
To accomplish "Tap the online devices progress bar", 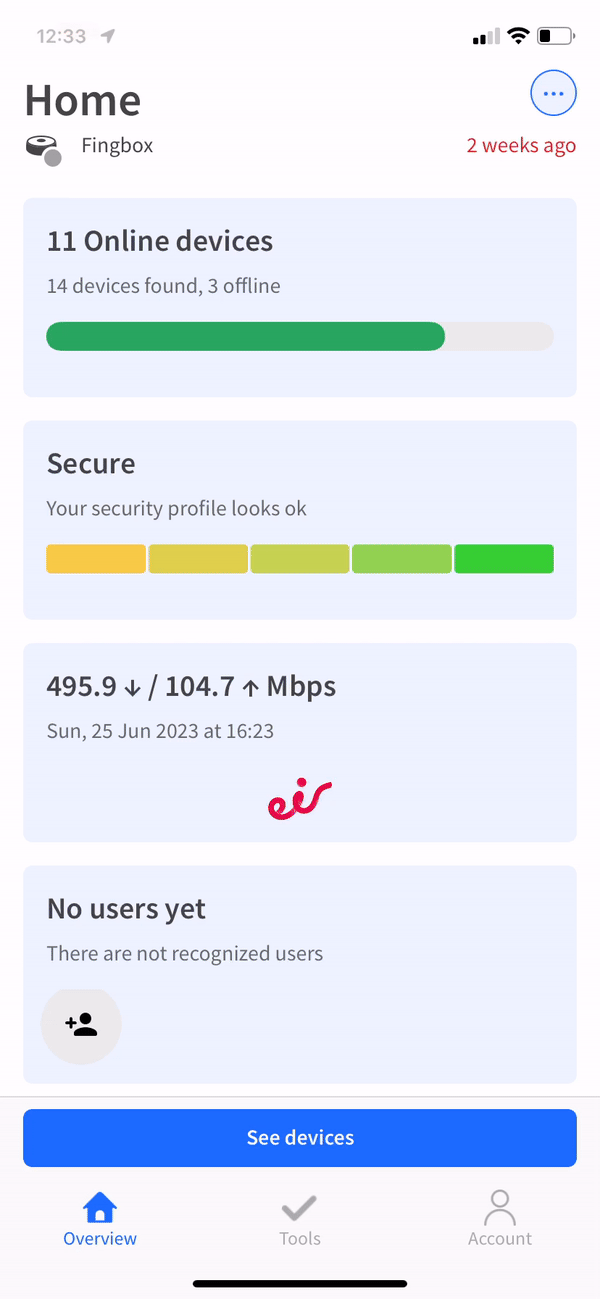I will click(299, 336).
